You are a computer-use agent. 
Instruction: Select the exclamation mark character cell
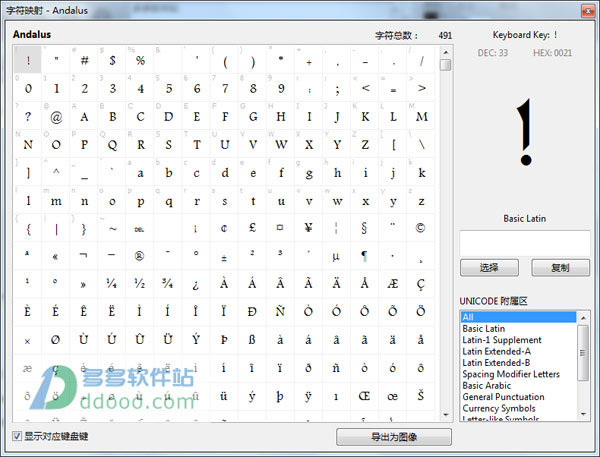28,60
